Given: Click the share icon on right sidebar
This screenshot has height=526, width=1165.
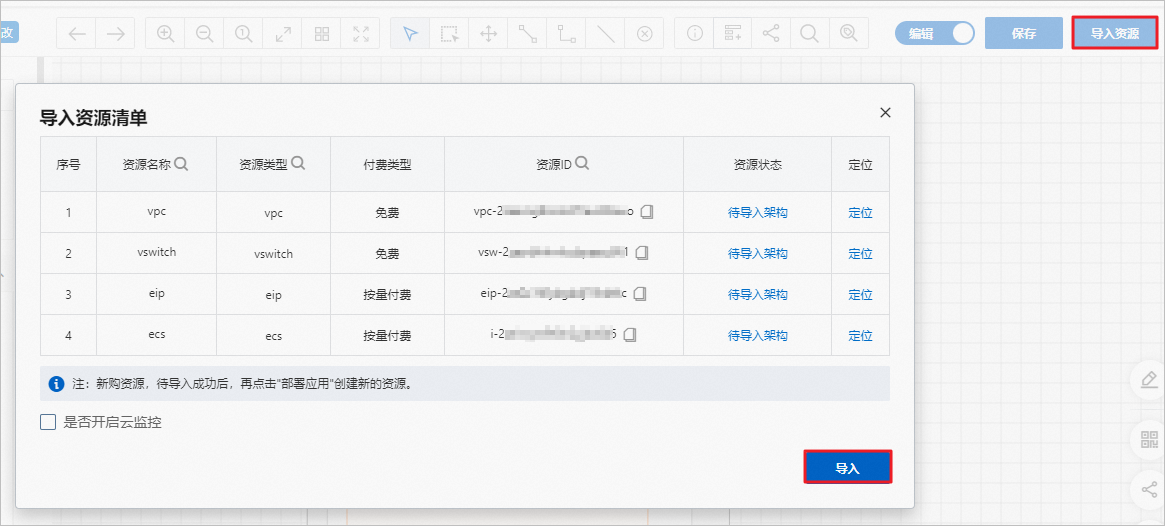Looking at the screenshot, I should [x=1149, y=490].
